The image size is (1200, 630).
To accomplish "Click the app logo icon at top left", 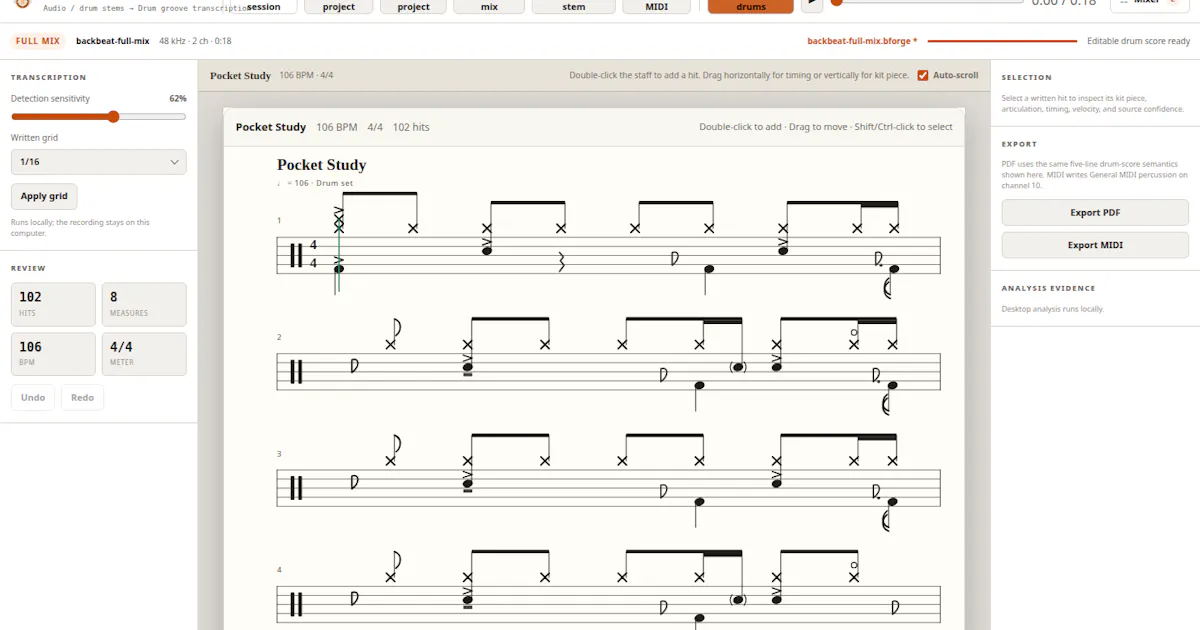I will tap(22, 4).
